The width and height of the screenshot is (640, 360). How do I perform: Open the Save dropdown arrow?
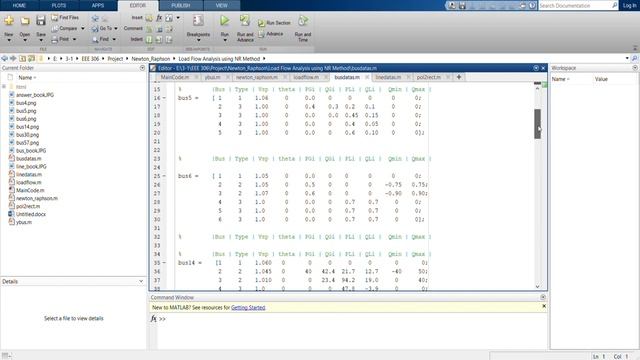[41, 40]
